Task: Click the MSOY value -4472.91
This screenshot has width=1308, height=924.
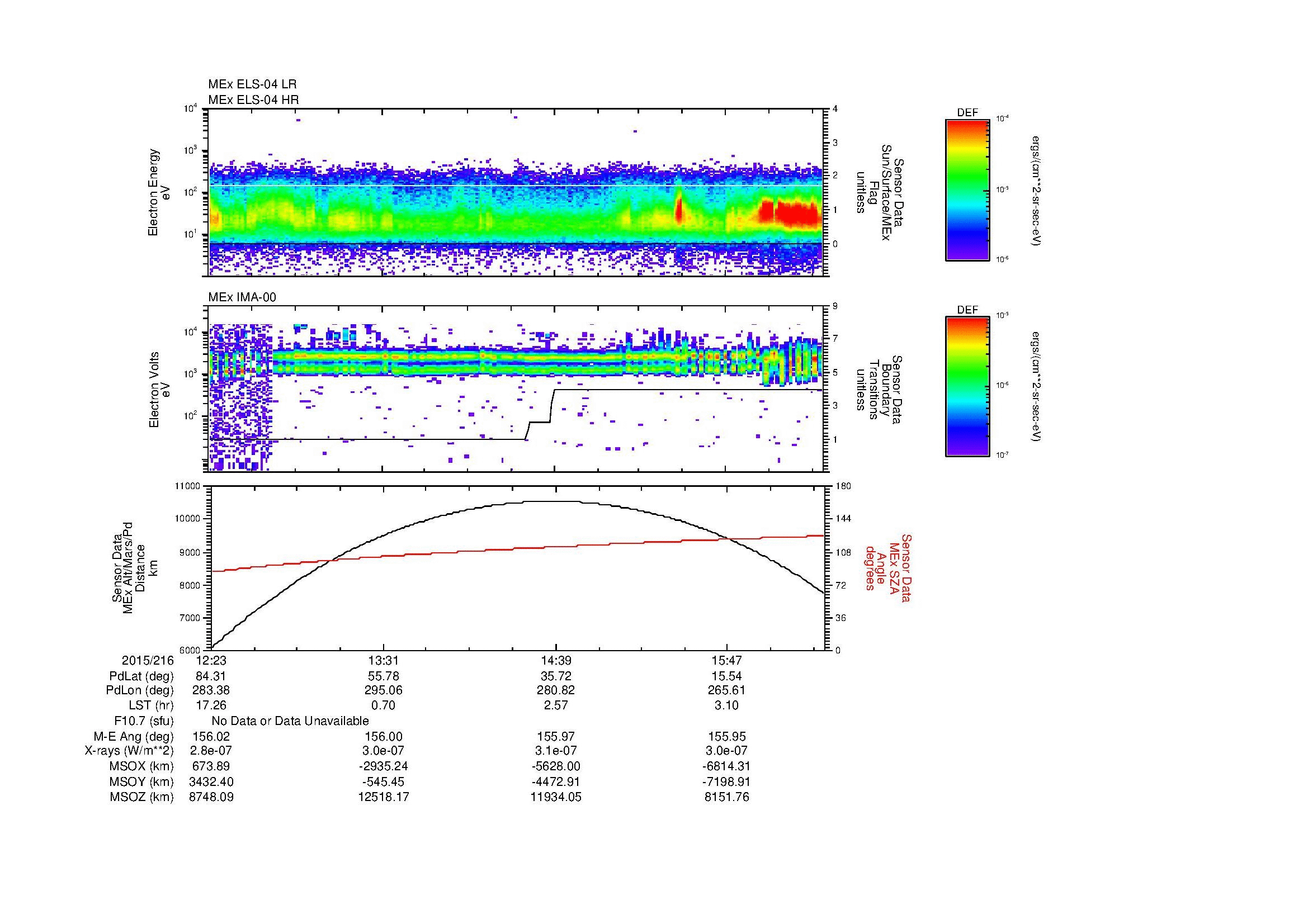Action: pyautogui.click(x=556, y=781)
